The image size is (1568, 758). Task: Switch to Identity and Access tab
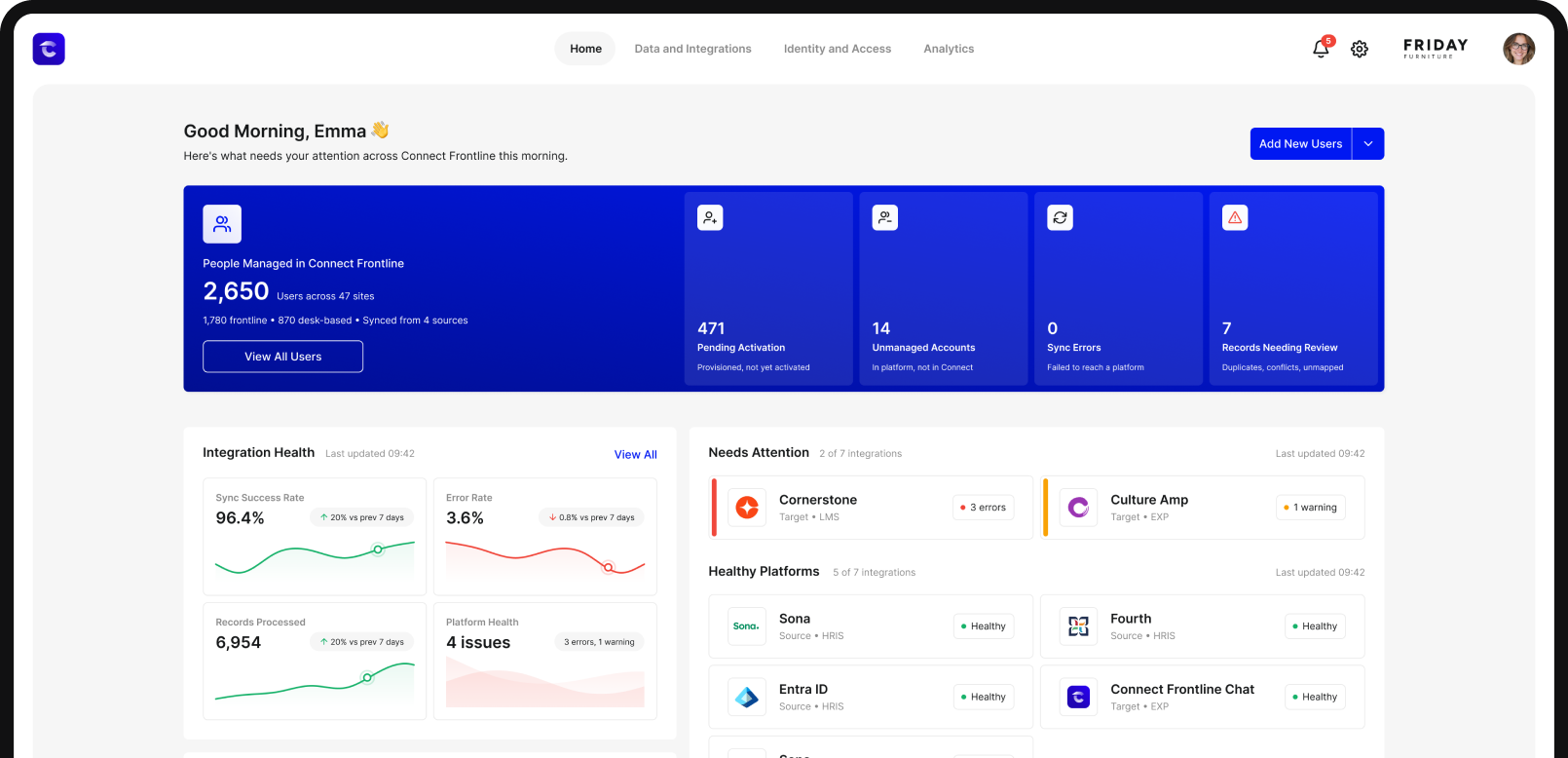pyautogui.click(x=838, y=49)
